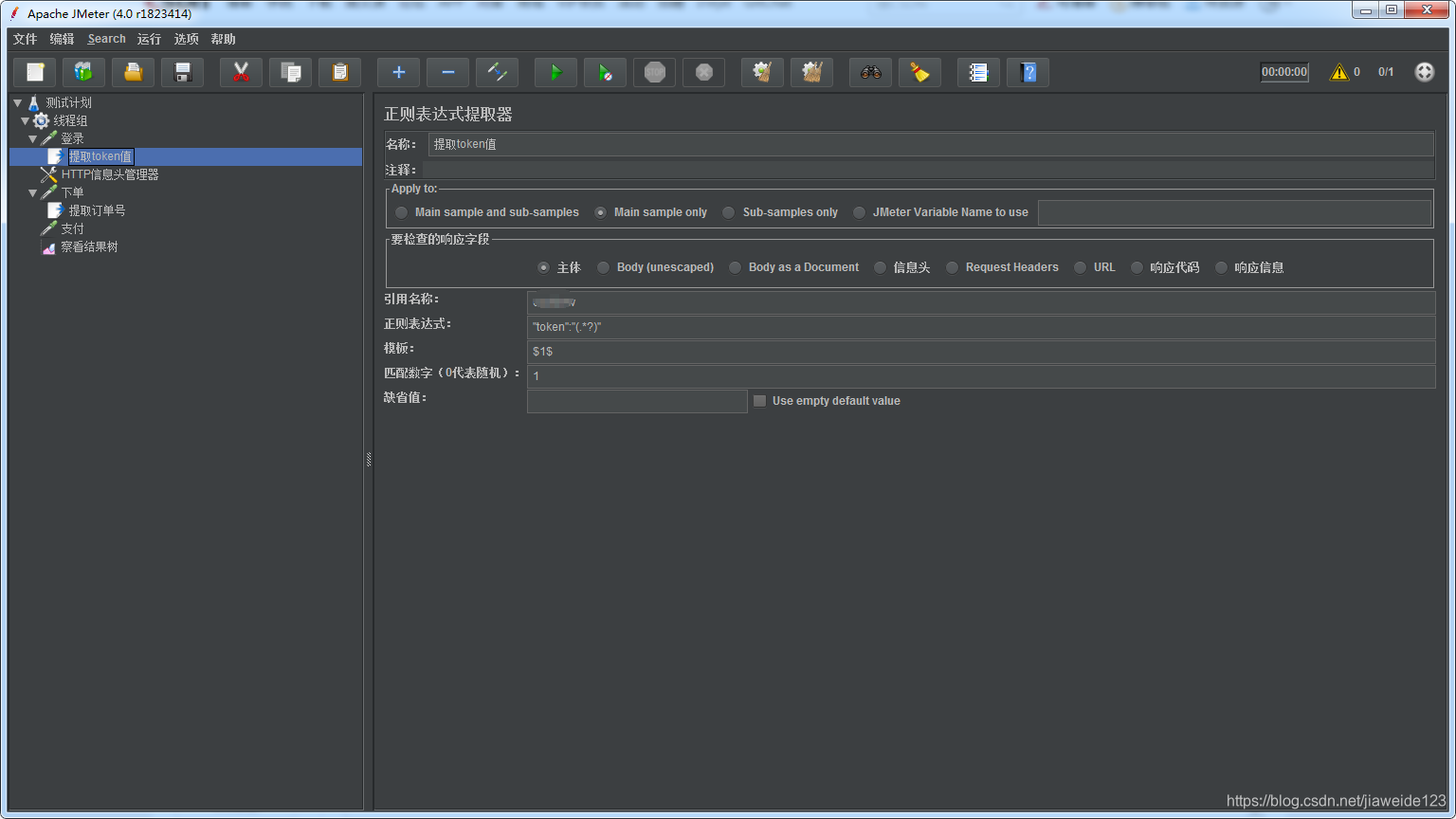Click the 匹配数字 input field
This screenshot has width=1456, height=819.
(981, 376)
